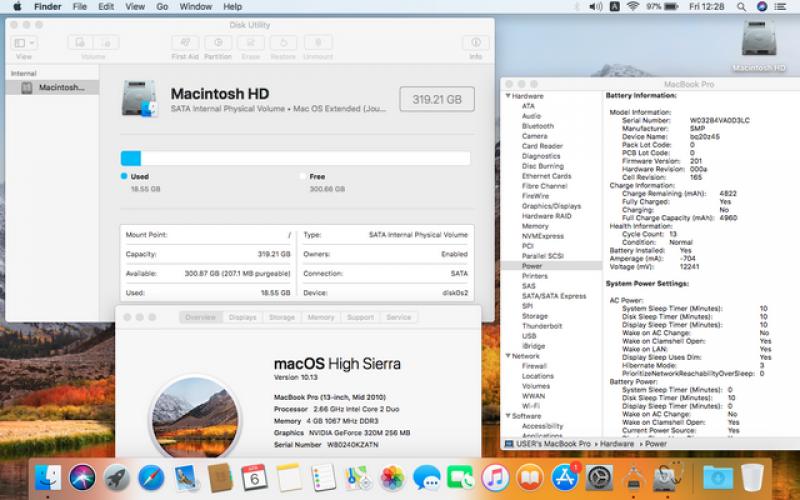Select USB in the Hardware list
Screen dimensions: 800x500
529,336
